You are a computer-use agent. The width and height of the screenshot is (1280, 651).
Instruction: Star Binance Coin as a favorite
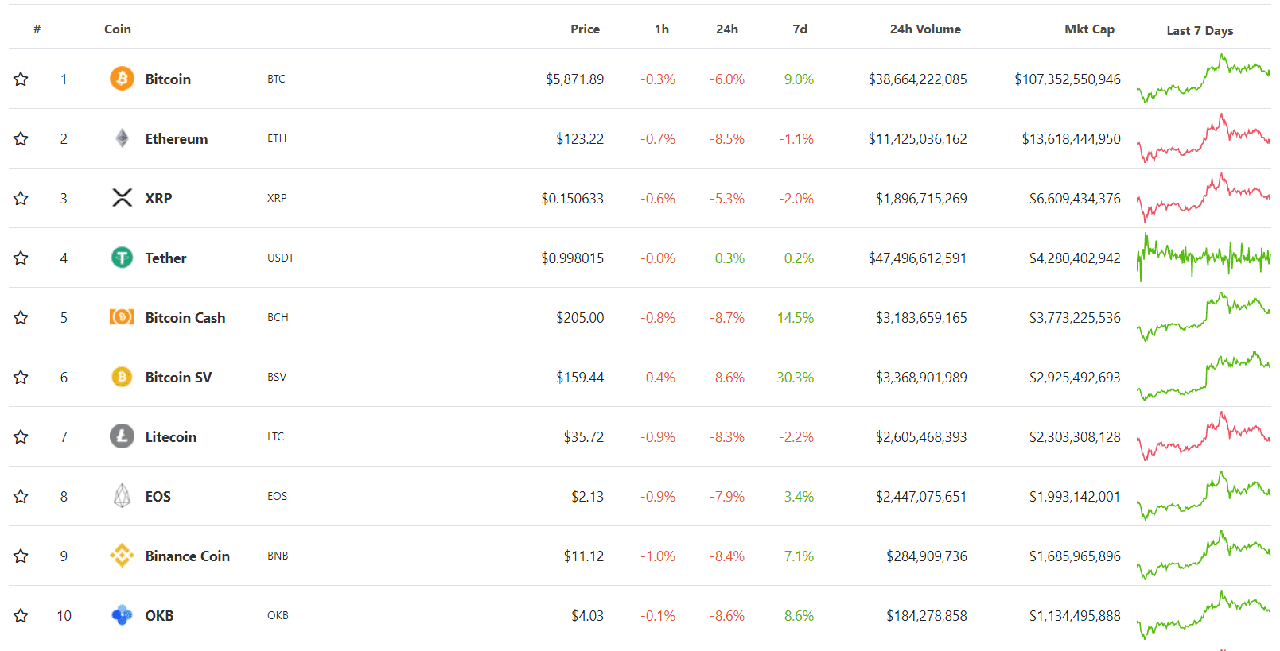pyautogui.click(x=20, y=556)
